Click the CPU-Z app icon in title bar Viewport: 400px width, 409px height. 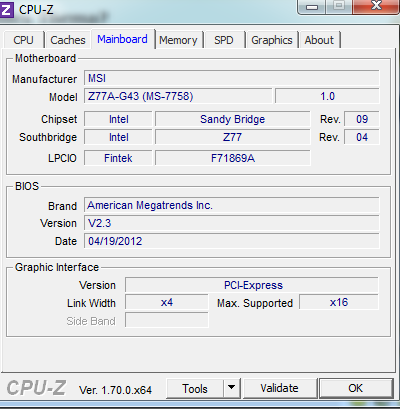pos(6,10)
